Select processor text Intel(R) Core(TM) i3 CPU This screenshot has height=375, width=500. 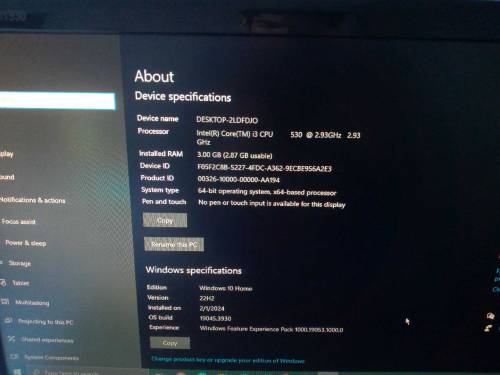pyautogui.click(x=235, y=134)
